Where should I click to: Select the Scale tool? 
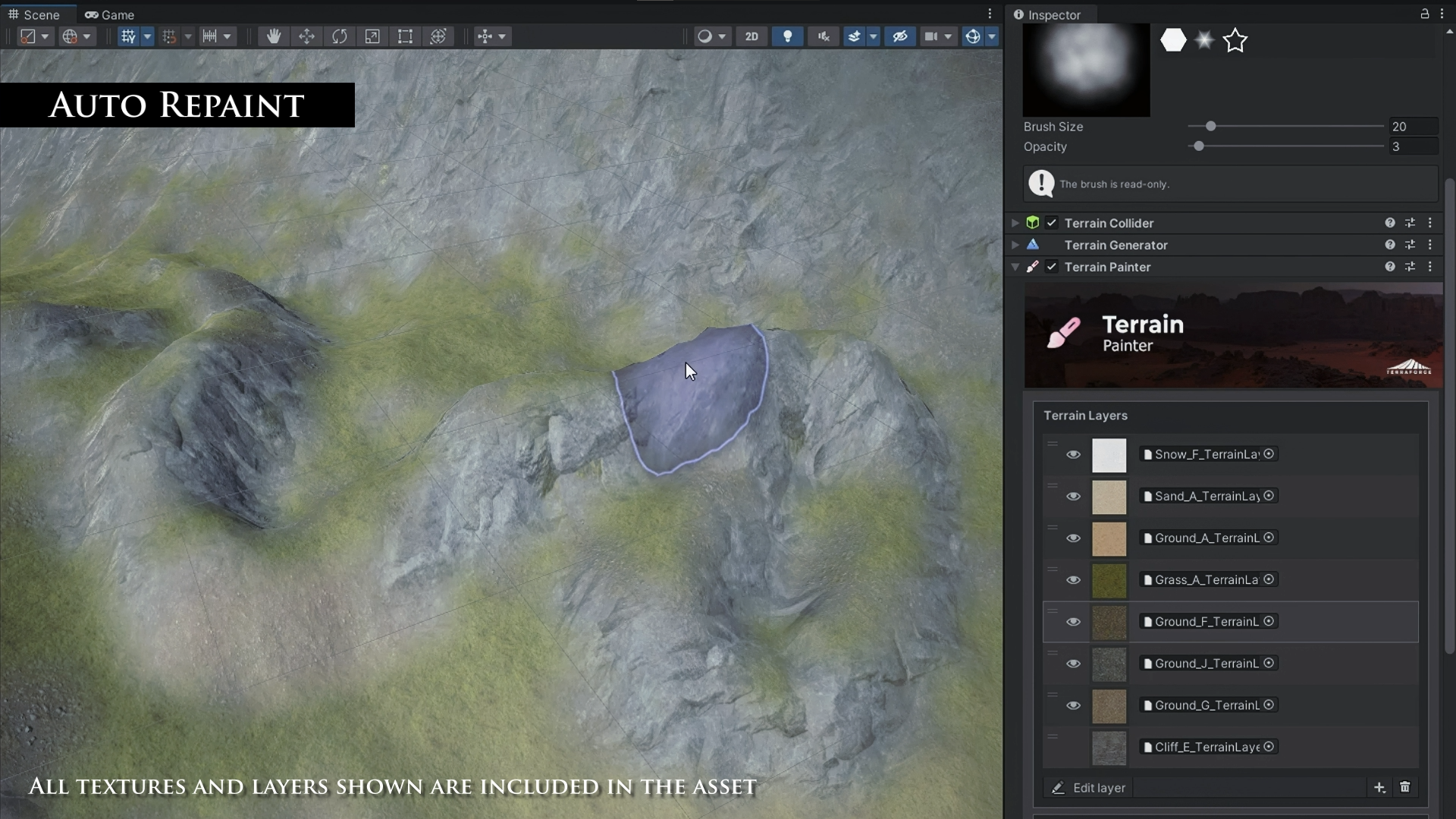[372, 36]
